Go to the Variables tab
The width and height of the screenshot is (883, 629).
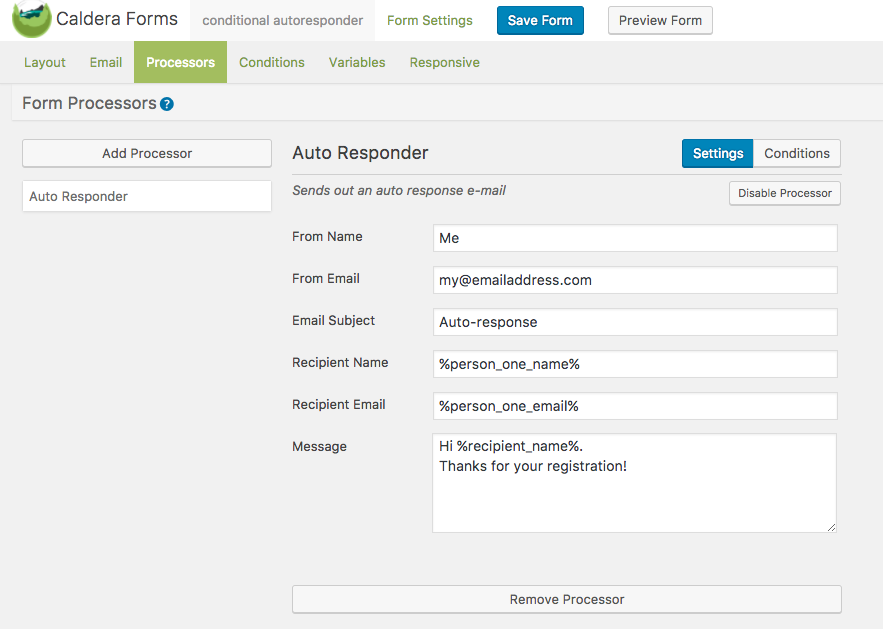pyautogui.click(x=357, y=62)
